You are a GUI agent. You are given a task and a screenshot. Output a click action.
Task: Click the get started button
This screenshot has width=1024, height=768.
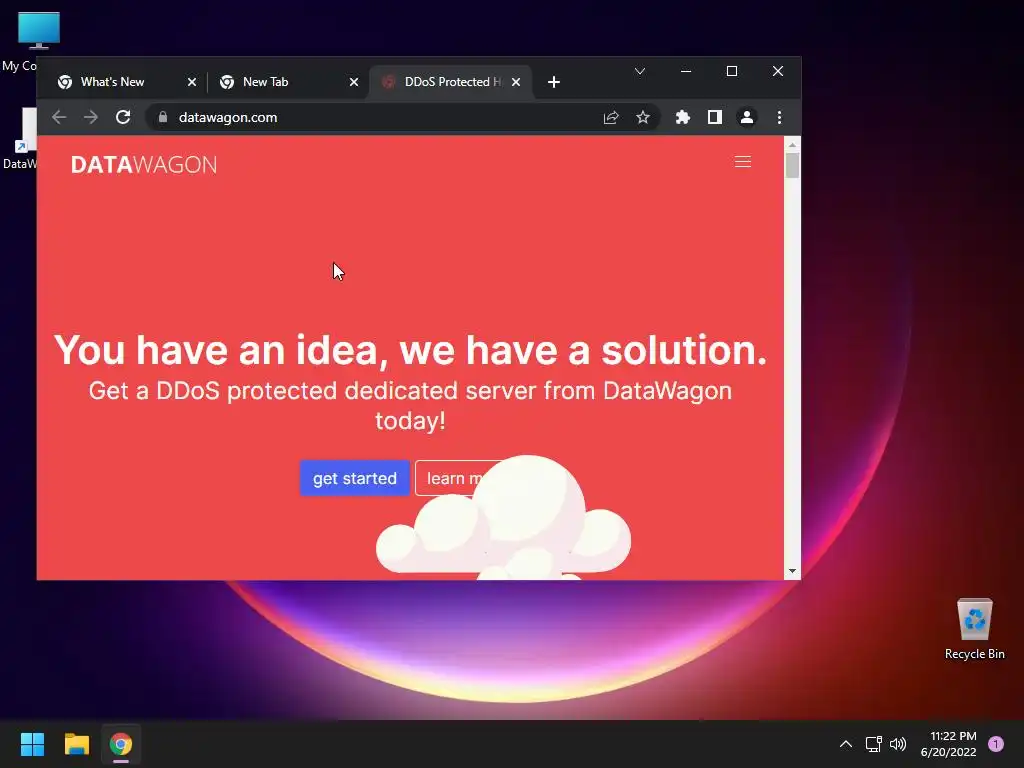pyautogui.click(x=355, y=478)
